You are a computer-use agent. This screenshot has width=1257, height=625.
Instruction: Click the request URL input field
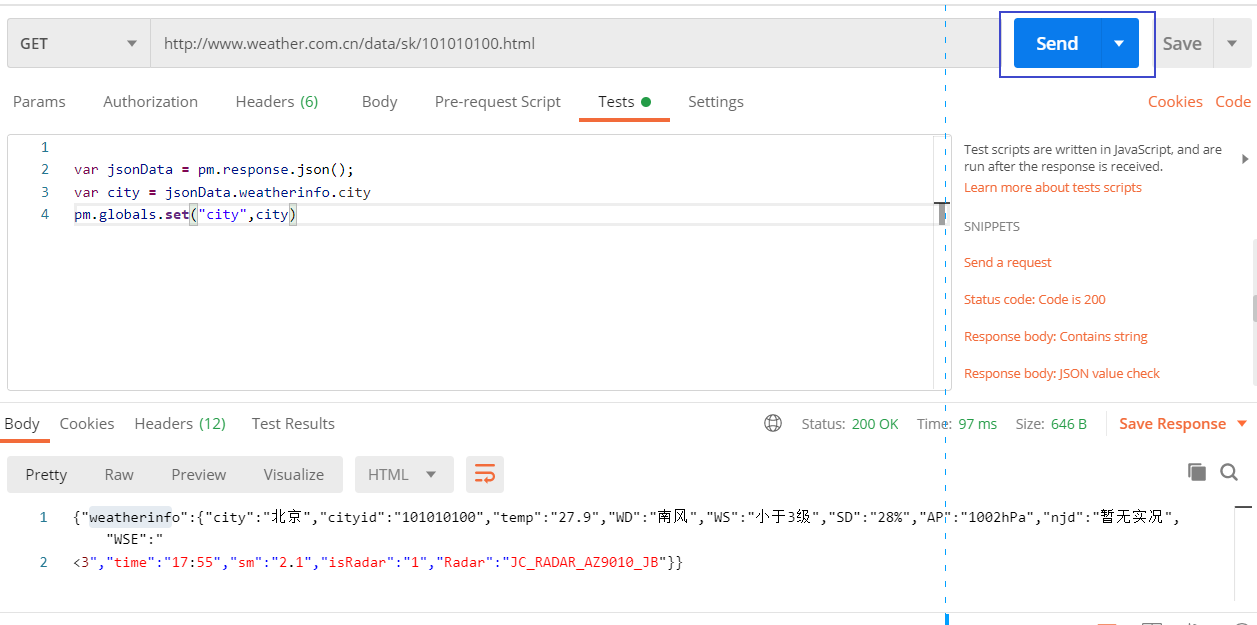570,43
